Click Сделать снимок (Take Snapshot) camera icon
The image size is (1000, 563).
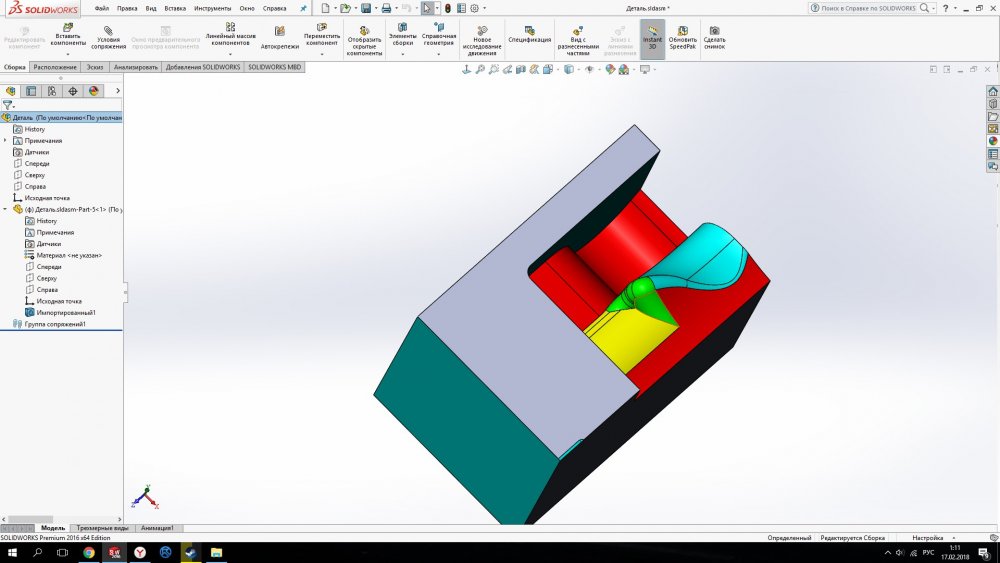(x=714, y=30)
